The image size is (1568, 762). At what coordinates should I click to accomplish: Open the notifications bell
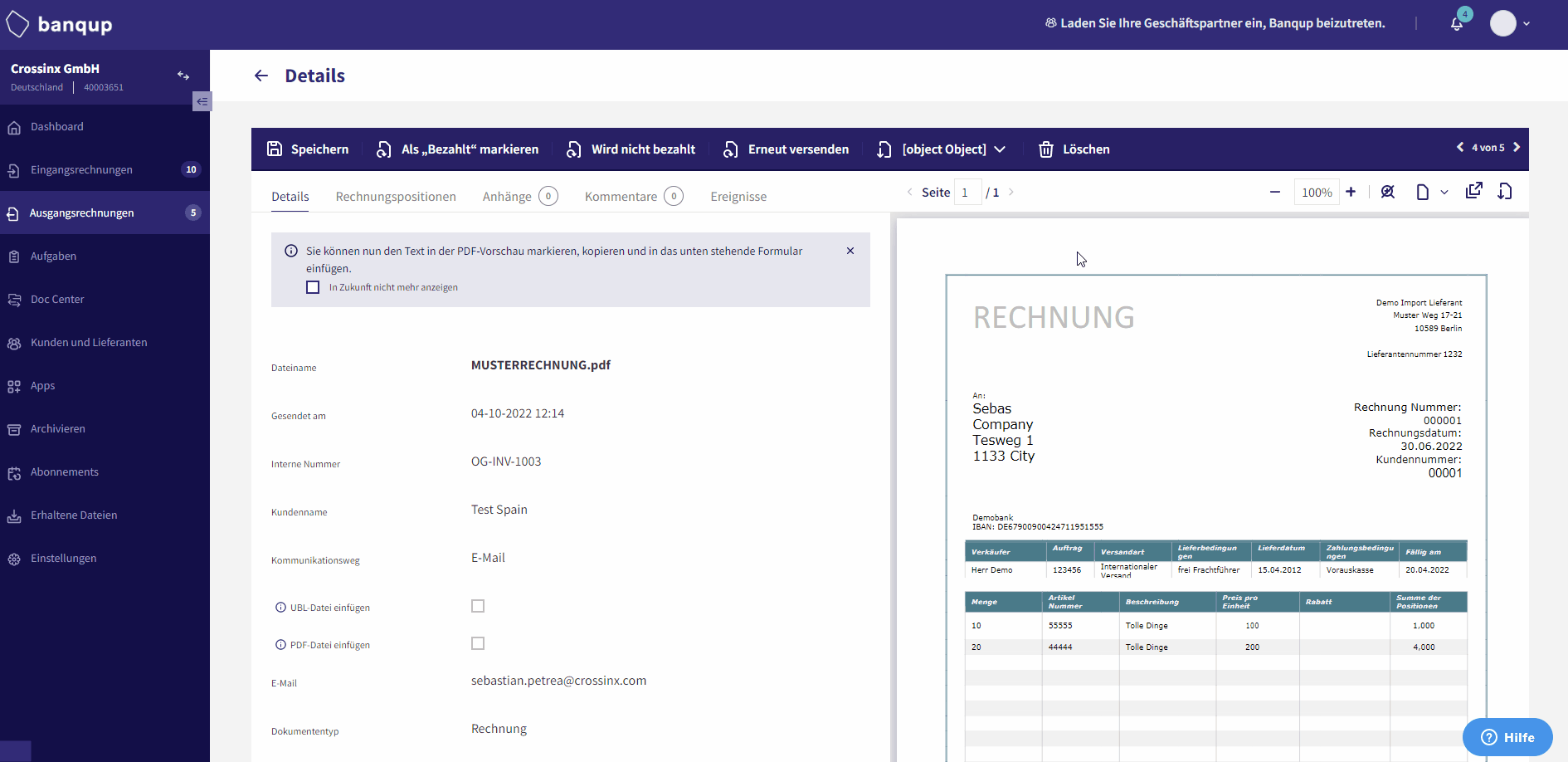[x=1457, y=23]
